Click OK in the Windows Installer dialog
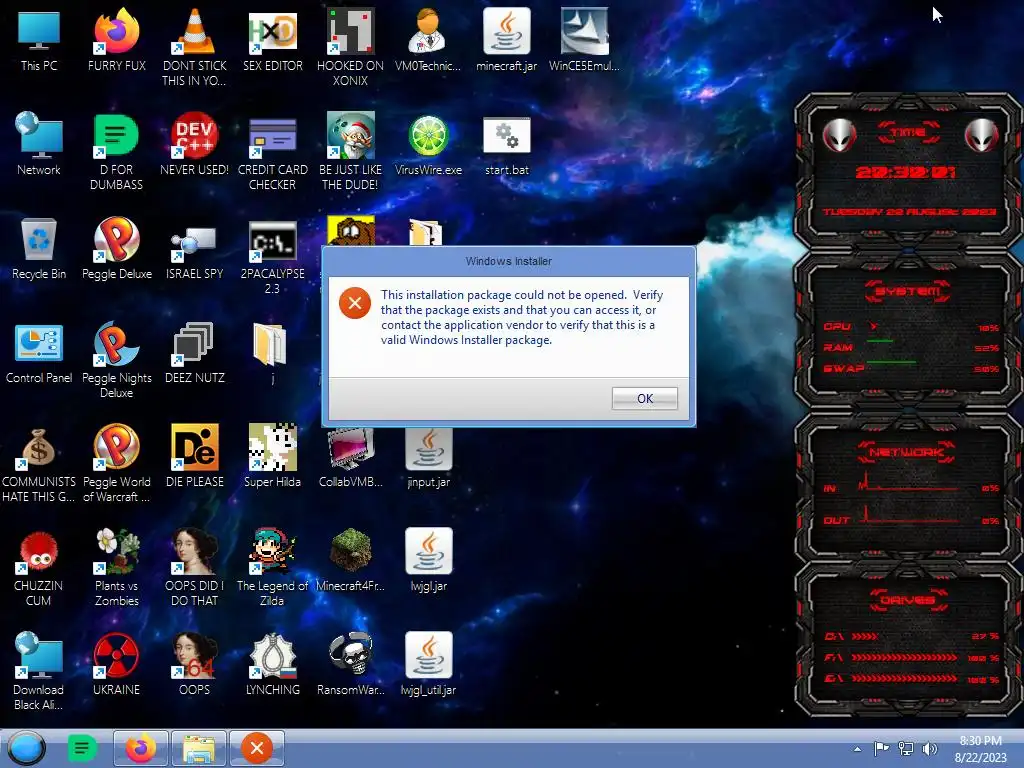 click(645, 398)
